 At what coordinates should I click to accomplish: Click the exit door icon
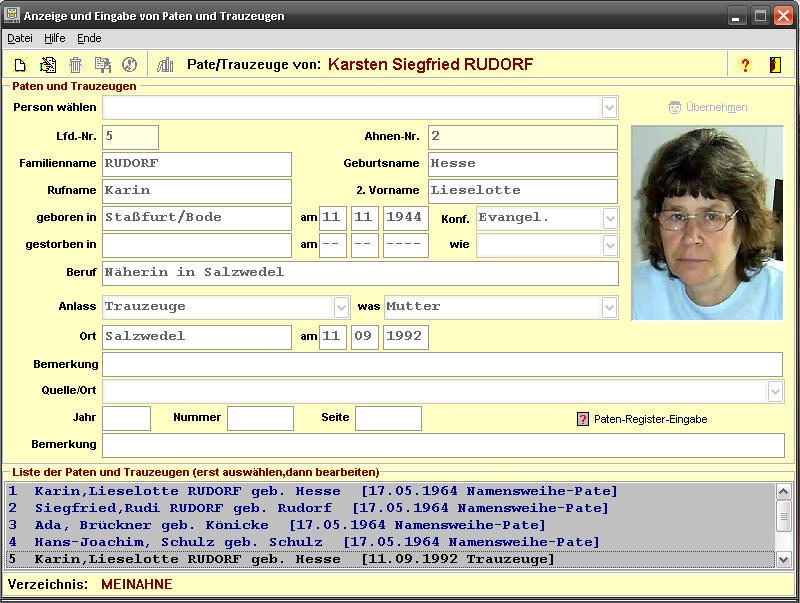tap(774, 65)
